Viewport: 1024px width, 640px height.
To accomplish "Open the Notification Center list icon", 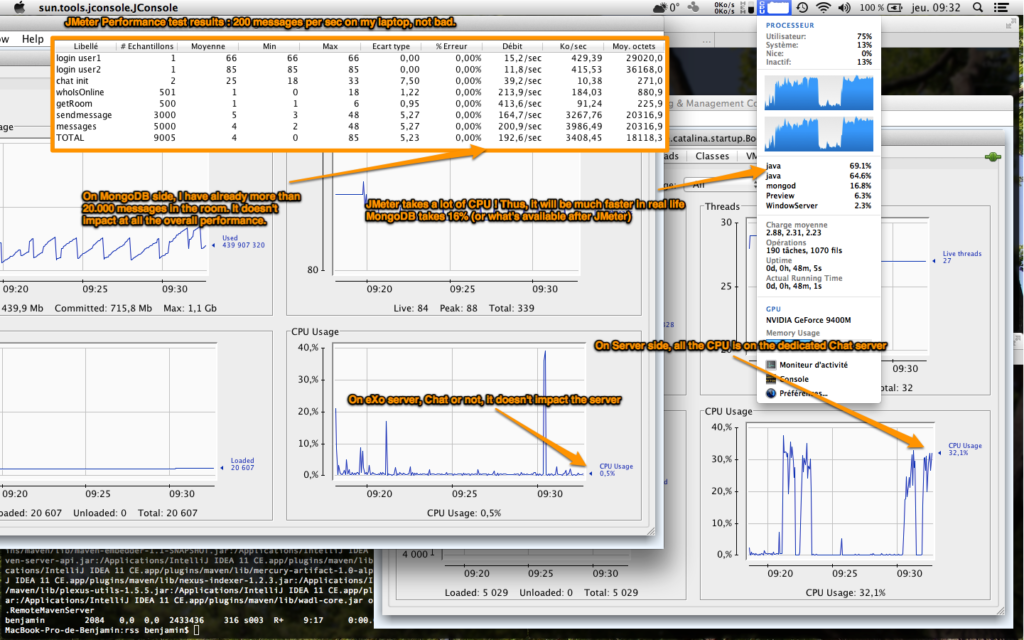I will click(x=1000, y=8).
